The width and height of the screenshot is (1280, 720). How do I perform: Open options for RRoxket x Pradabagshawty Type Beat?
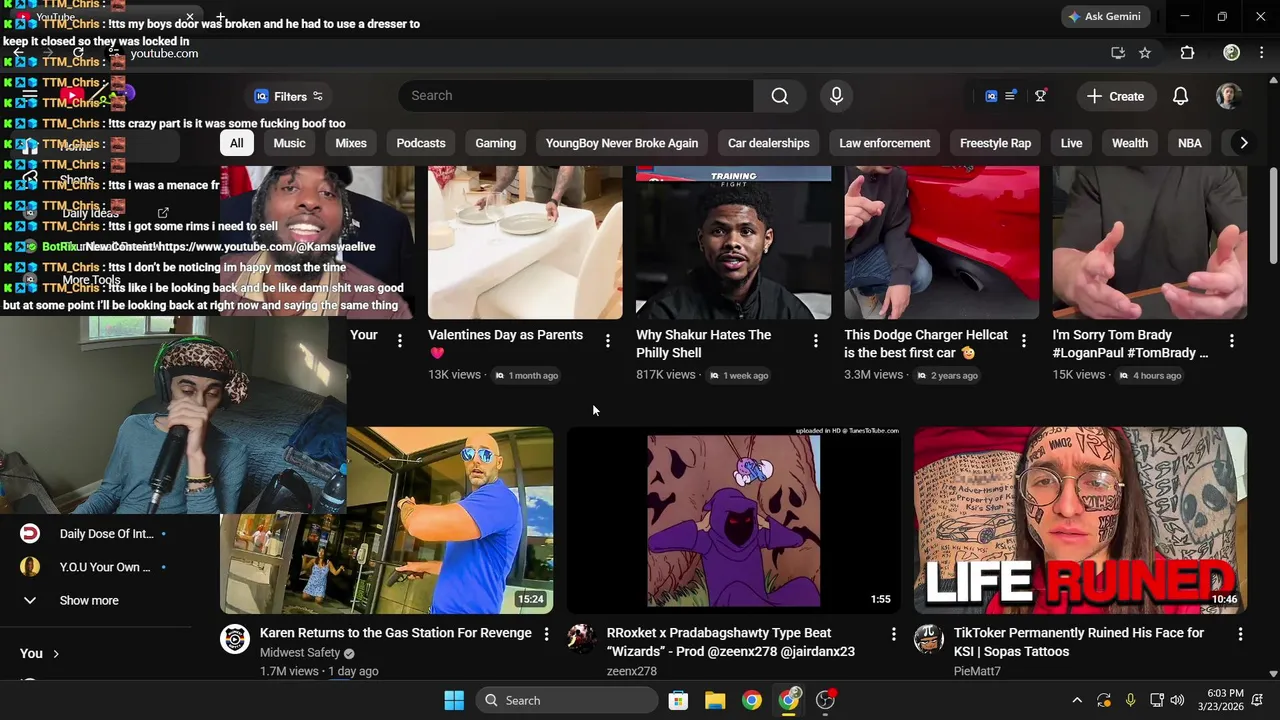pos(893,634)
